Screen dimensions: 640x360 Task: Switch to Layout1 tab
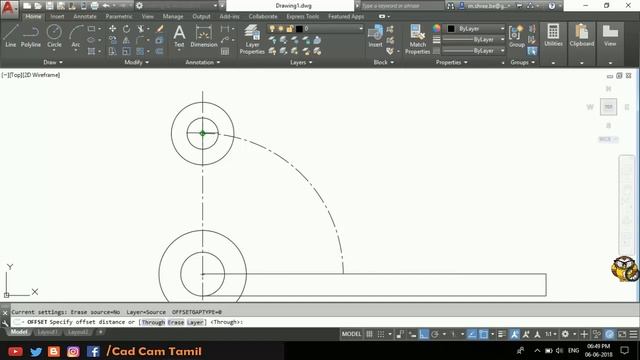point(47,332)
